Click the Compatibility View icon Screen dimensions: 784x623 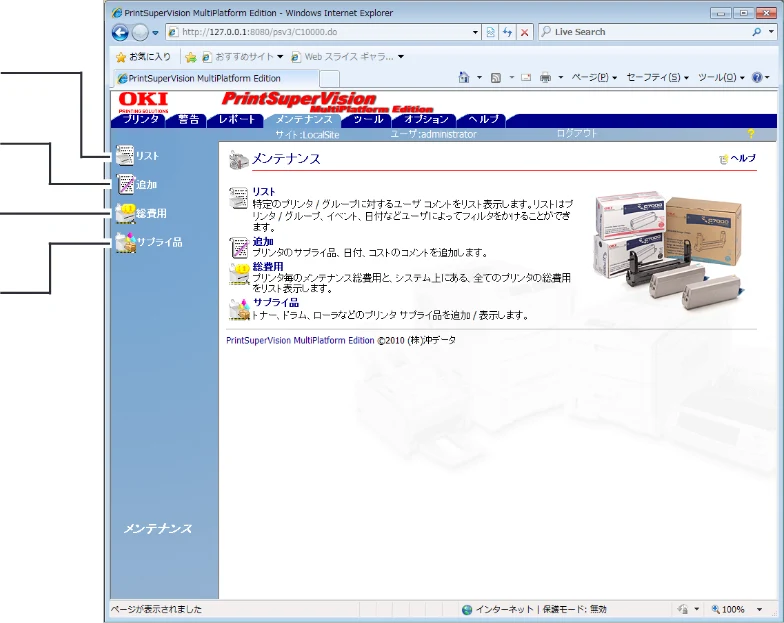pos(490,32)
